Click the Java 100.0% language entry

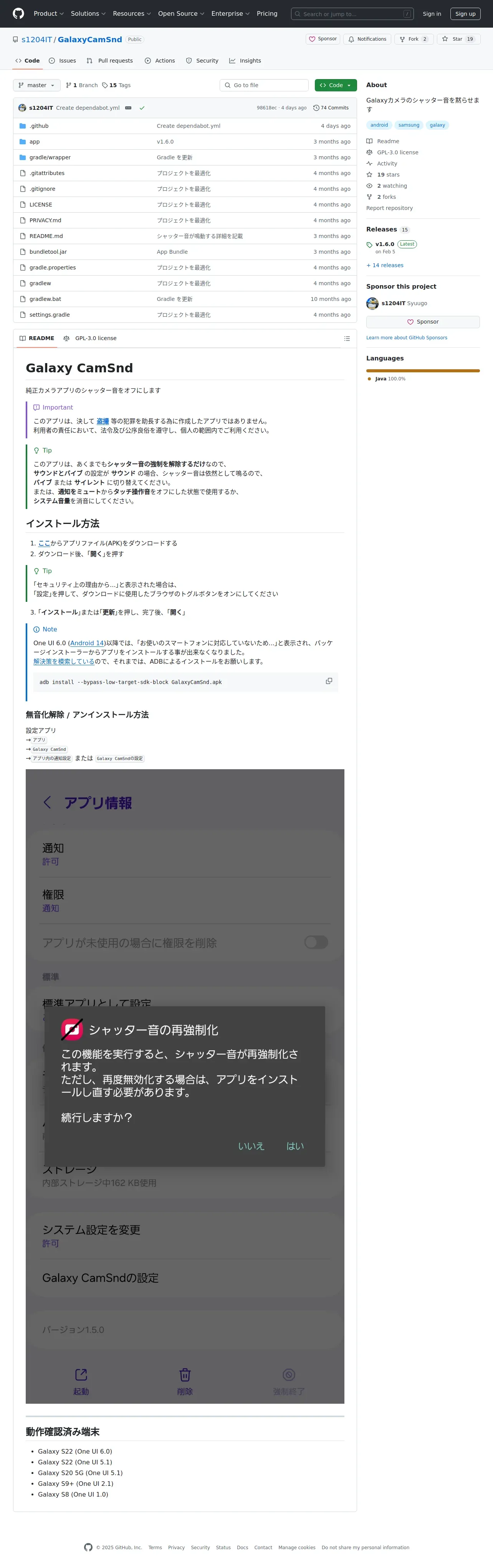point(387,378)
